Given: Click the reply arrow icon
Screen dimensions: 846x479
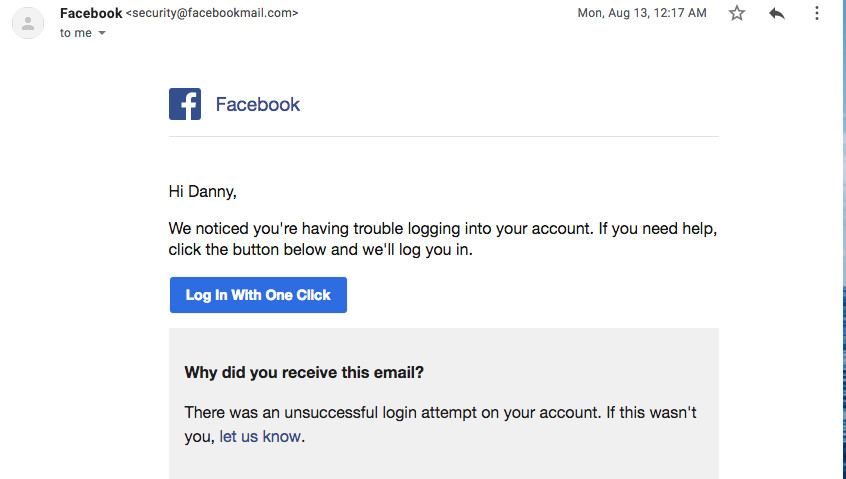Looking at the screenshot, I should [777, 13].
